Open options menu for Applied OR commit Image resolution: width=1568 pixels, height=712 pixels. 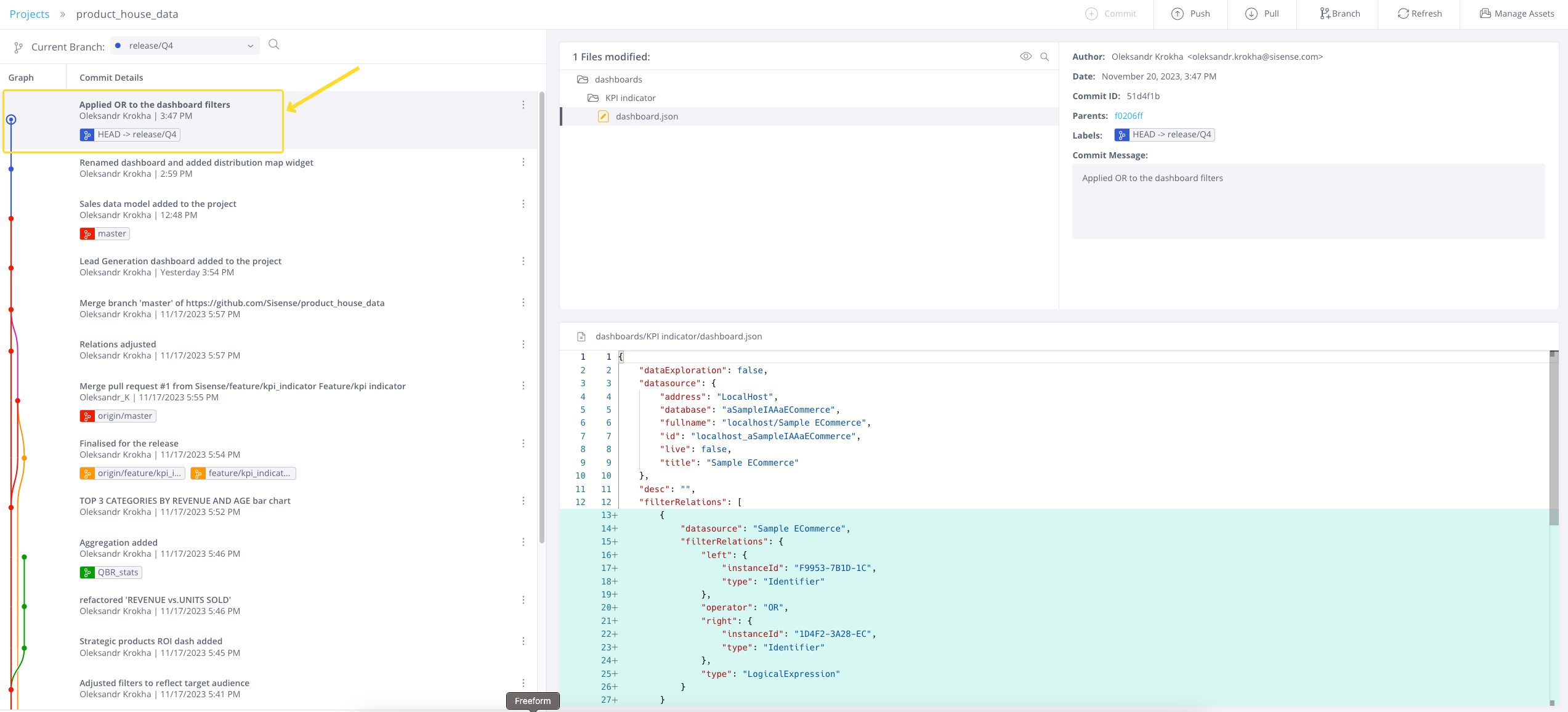pyautogui.click(x=523, y=105)
